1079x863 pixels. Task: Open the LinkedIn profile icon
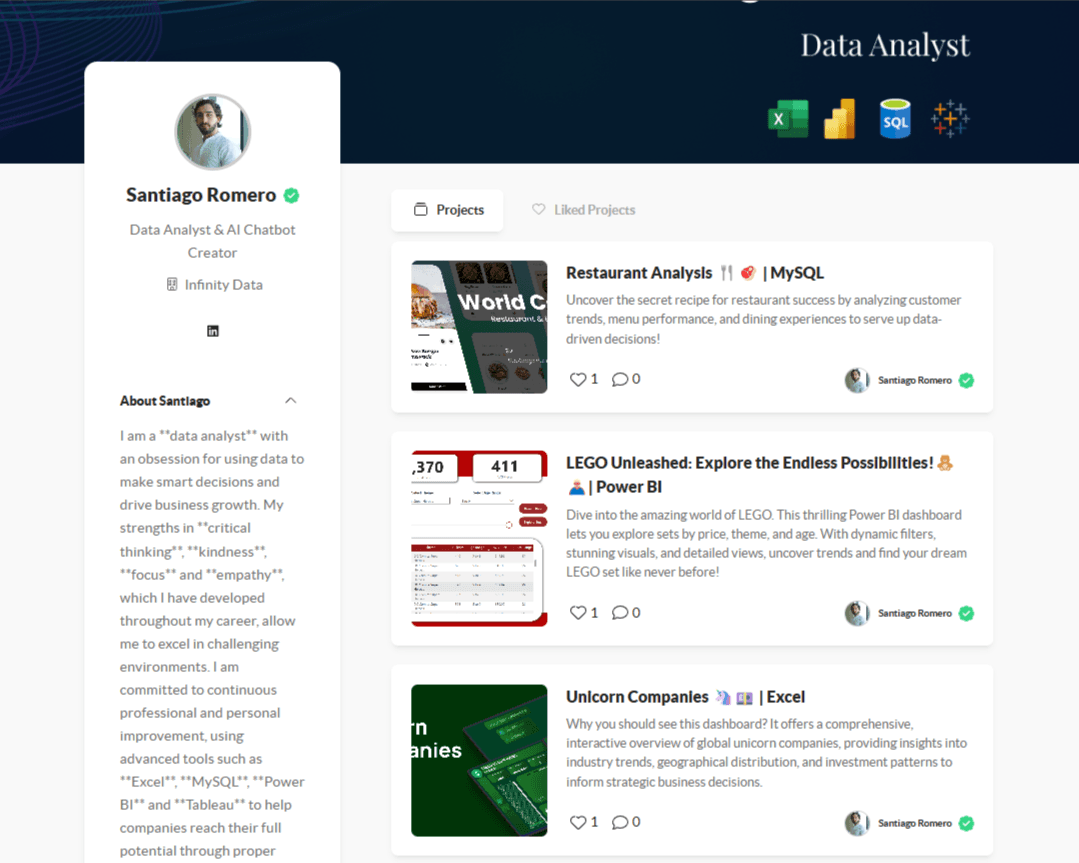click(213, 331)
